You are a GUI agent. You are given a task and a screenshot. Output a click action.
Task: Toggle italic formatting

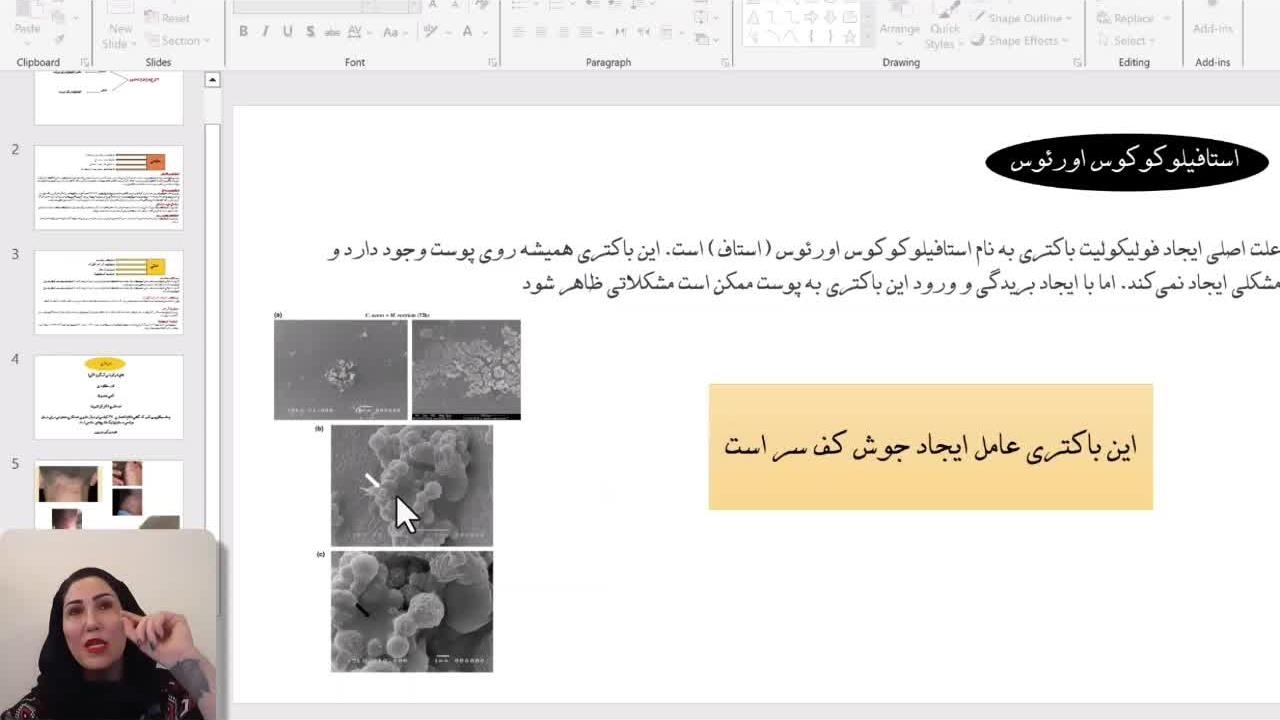pos(265,32)
